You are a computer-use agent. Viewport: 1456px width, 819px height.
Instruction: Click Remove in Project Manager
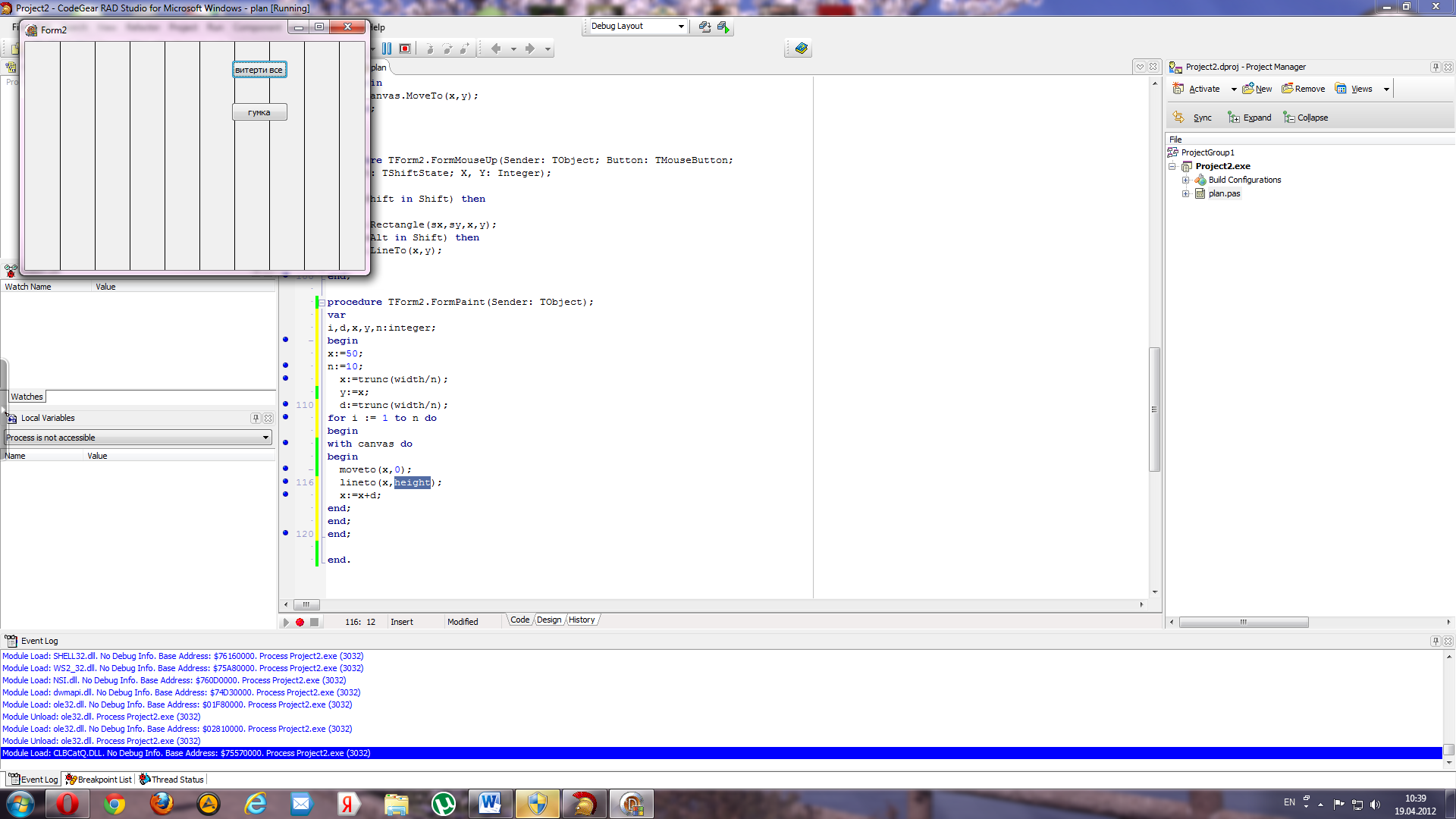pyautogui.click(x=1304, y=89)
